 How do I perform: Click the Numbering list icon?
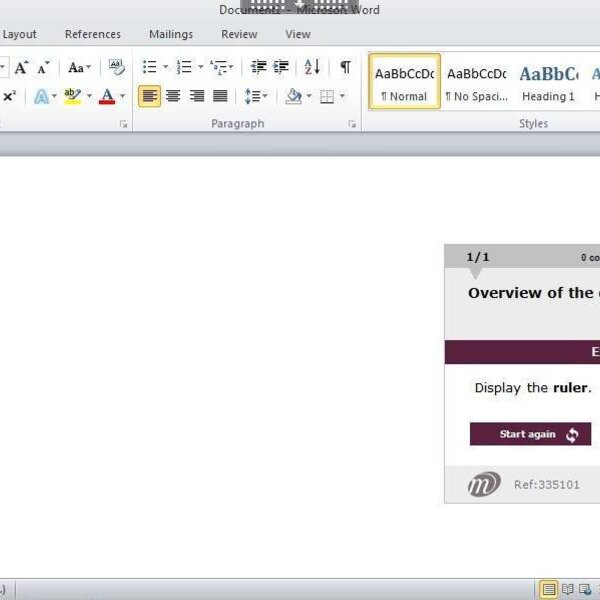click(x=184, y=67)
